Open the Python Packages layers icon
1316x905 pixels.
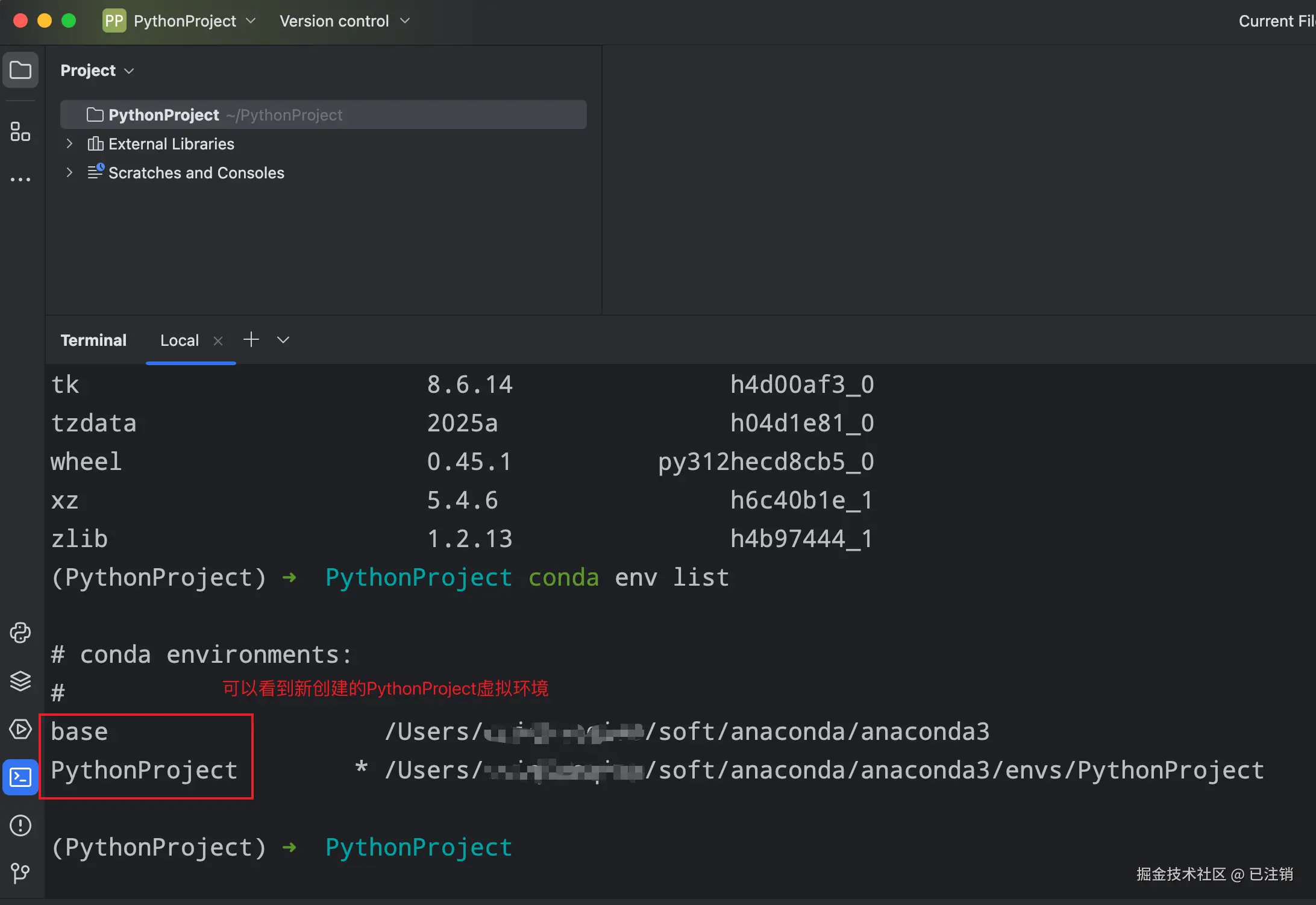click(20, 681)
